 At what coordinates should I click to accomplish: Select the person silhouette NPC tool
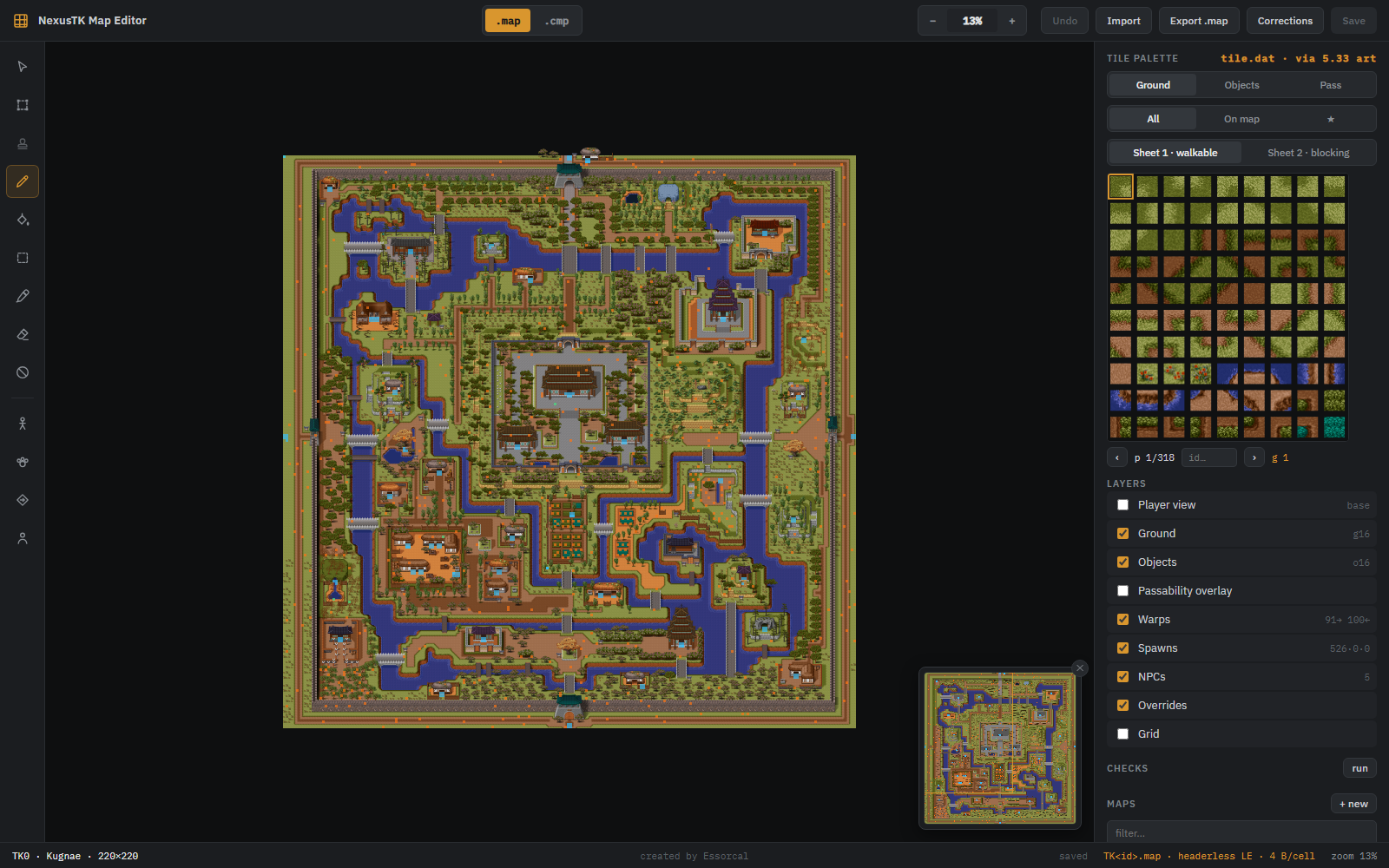point(23,538)
